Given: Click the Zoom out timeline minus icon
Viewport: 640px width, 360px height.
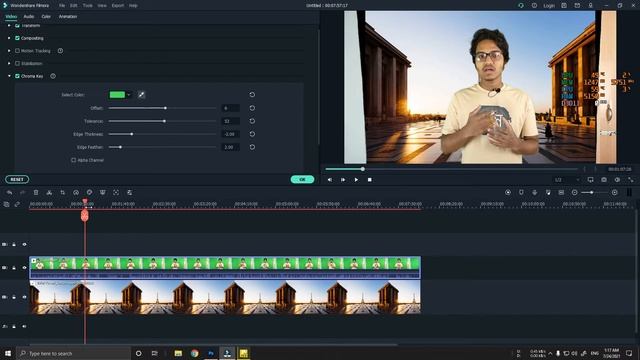Looking at the screenshot, I should click(x=575, y=192).
